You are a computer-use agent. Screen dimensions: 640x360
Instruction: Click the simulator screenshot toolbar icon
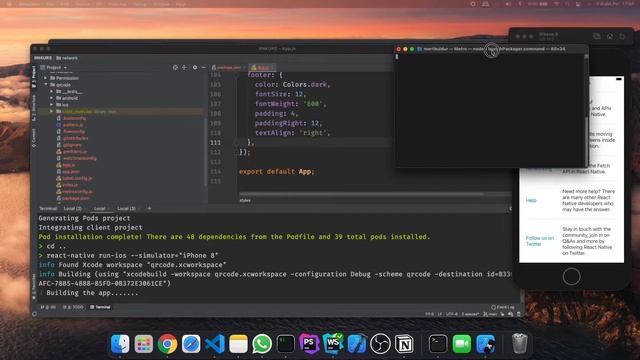(x=597, y=36)
